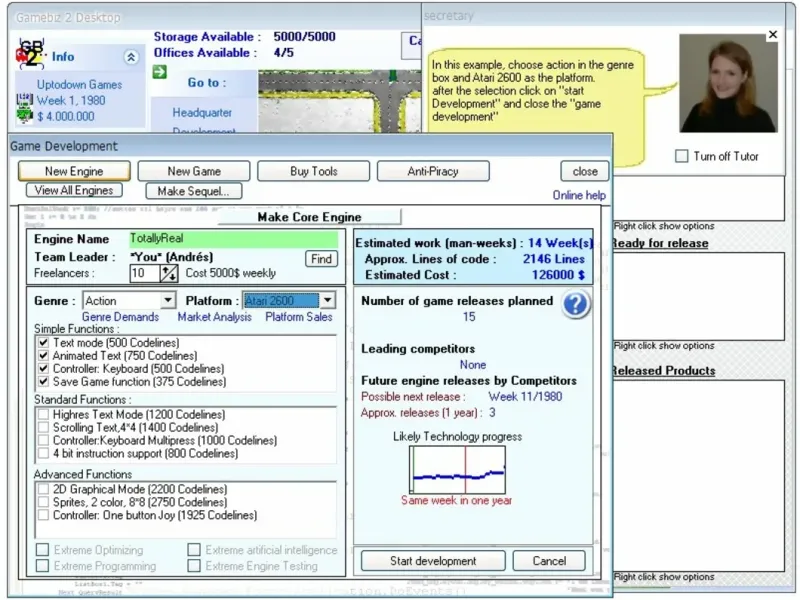Screen dimensions: 800x600
Task: Open the Buy Tools section
Action: (x=313, y=171)
